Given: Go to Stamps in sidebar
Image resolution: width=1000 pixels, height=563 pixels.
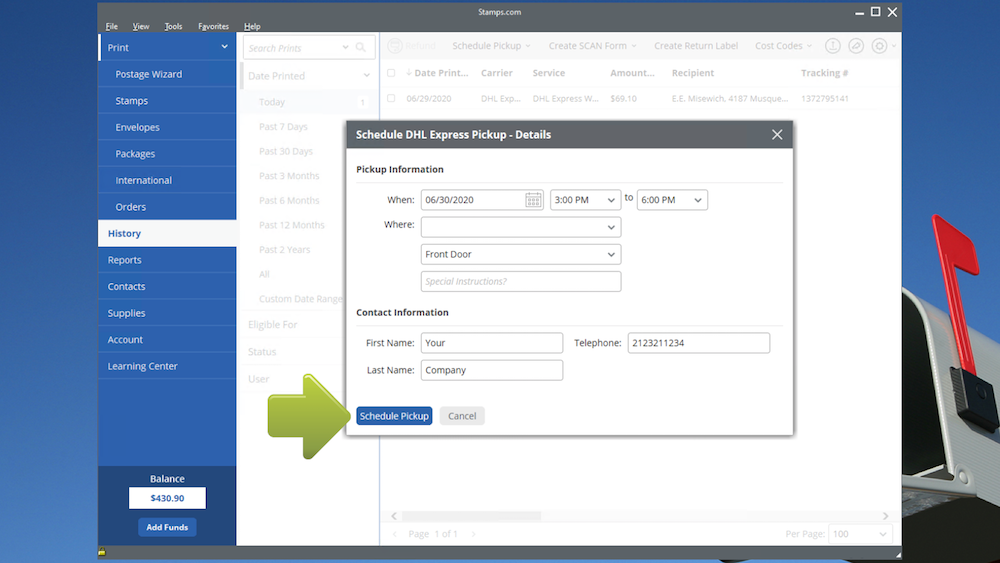Looking at the screenshot, I should pos(167,101).
